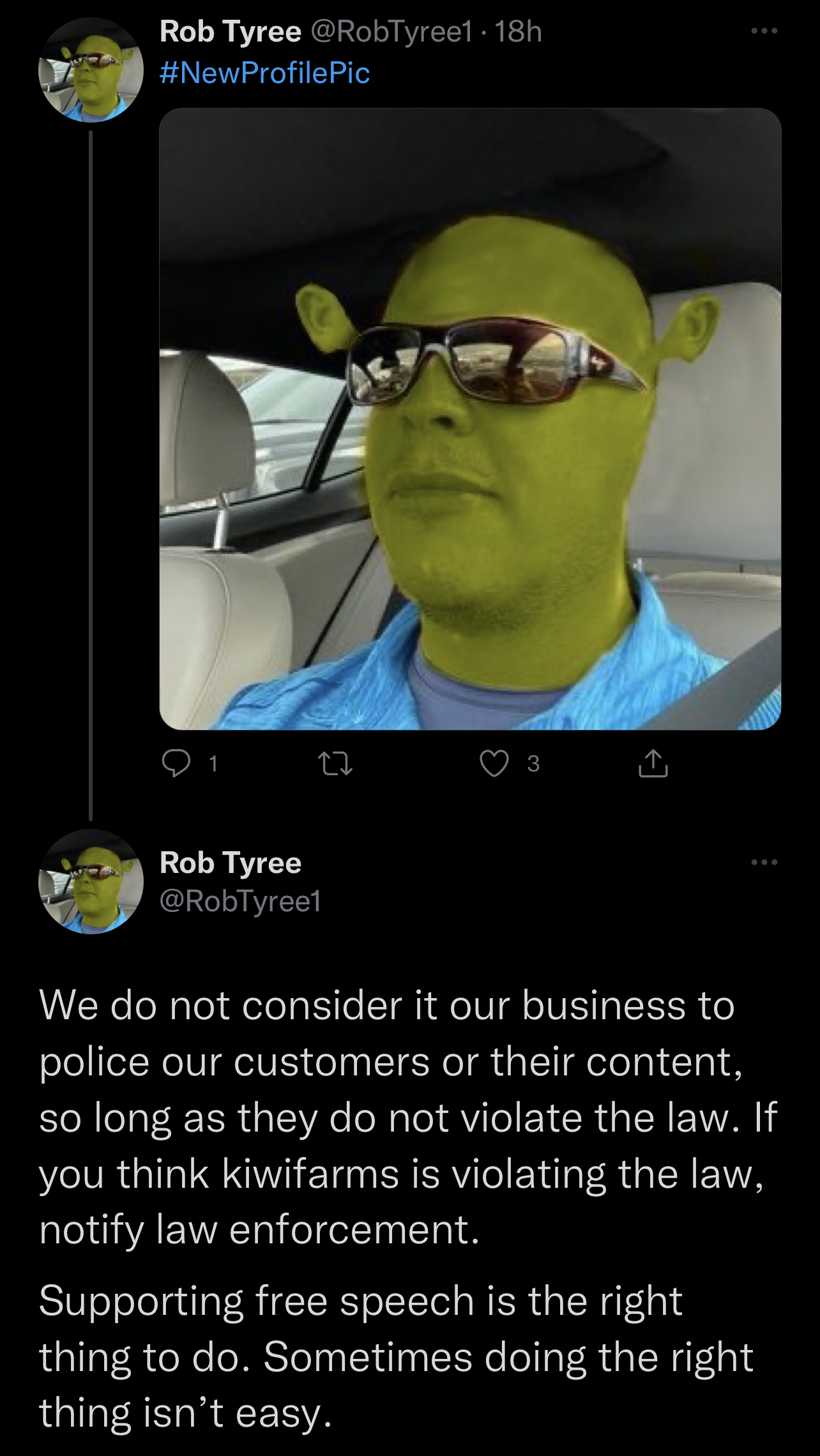
Task: Select the paragraph about policing customers' content
Action: coord(407,1118)
